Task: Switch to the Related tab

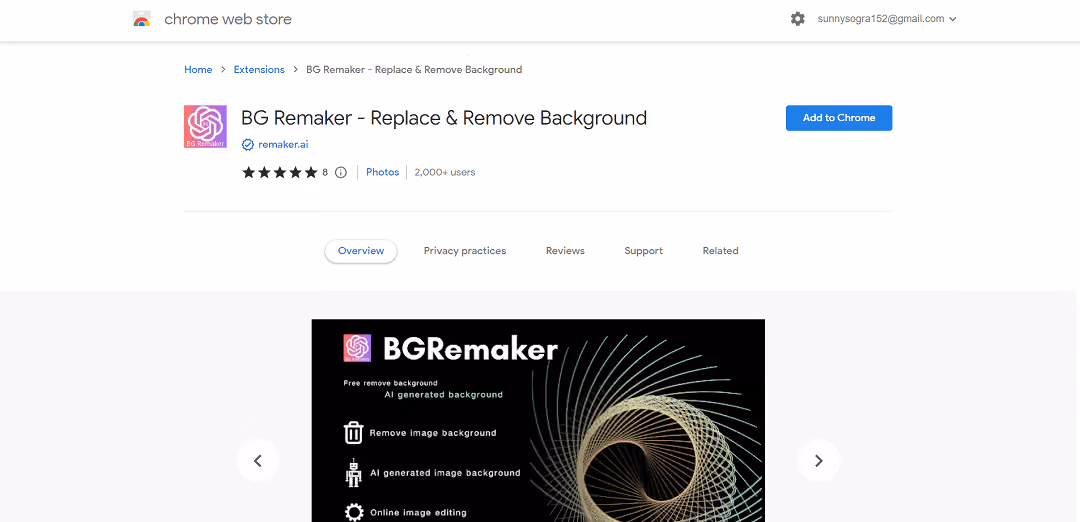Action: point(720,251)
